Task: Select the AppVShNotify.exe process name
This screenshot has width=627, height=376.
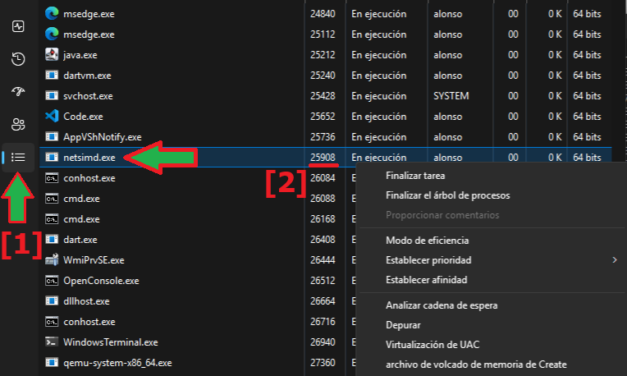Action: (102, 137)
